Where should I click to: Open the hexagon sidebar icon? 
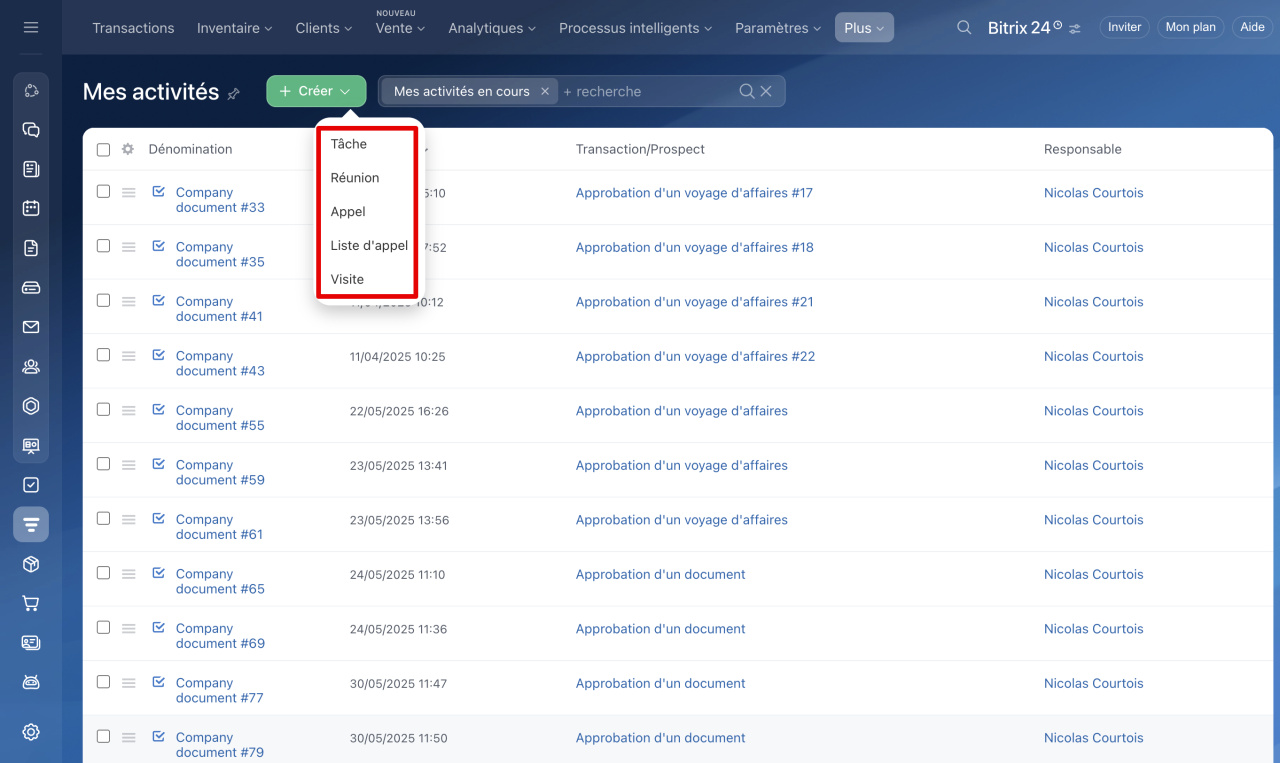point(31,406)
